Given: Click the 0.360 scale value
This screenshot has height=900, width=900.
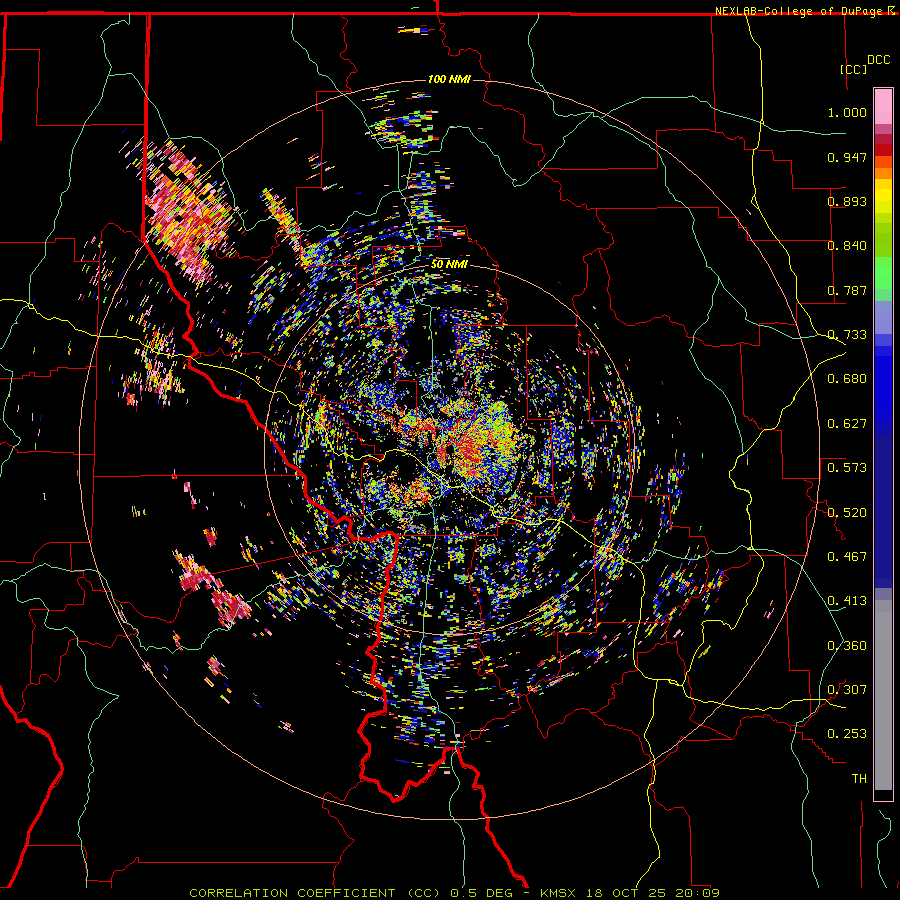Looking at the screenshot, I should click(x=847, y=646).
